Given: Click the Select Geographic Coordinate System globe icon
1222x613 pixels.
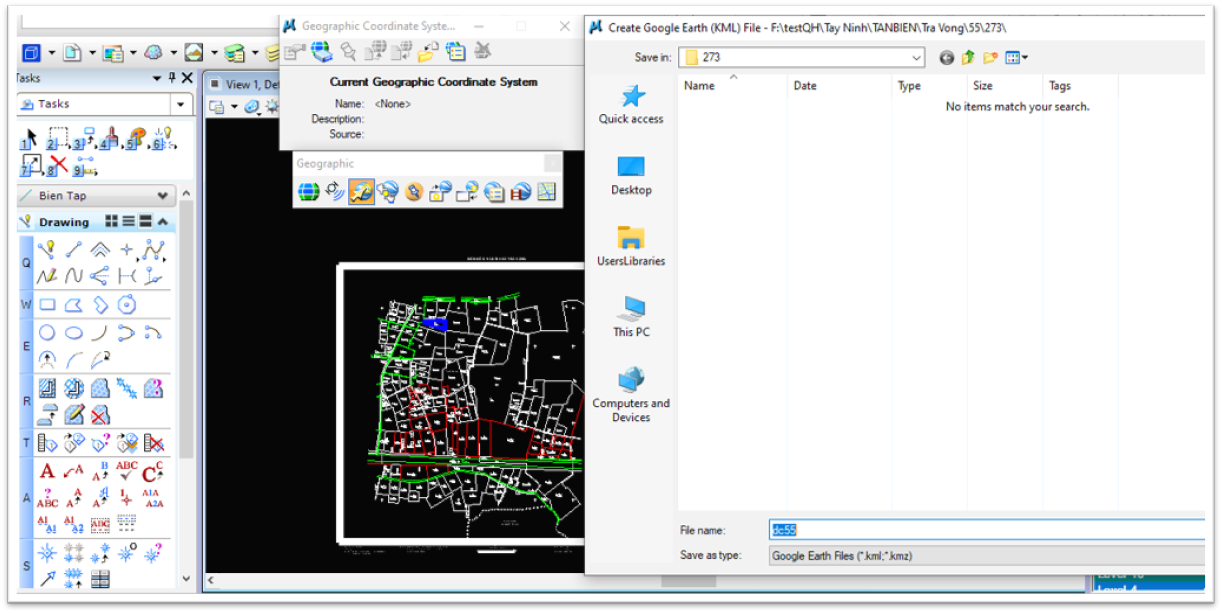Looking at the screenshot, I should coord(308,192).
